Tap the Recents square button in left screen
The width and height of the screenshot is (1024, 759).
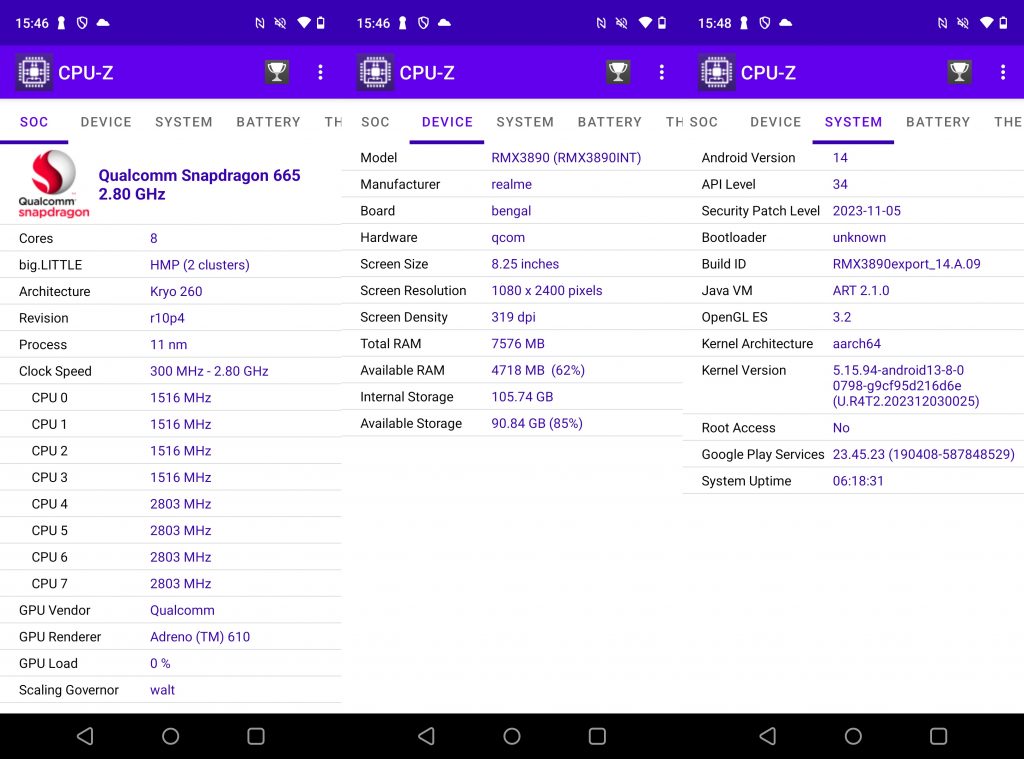[x=256, y=736]
